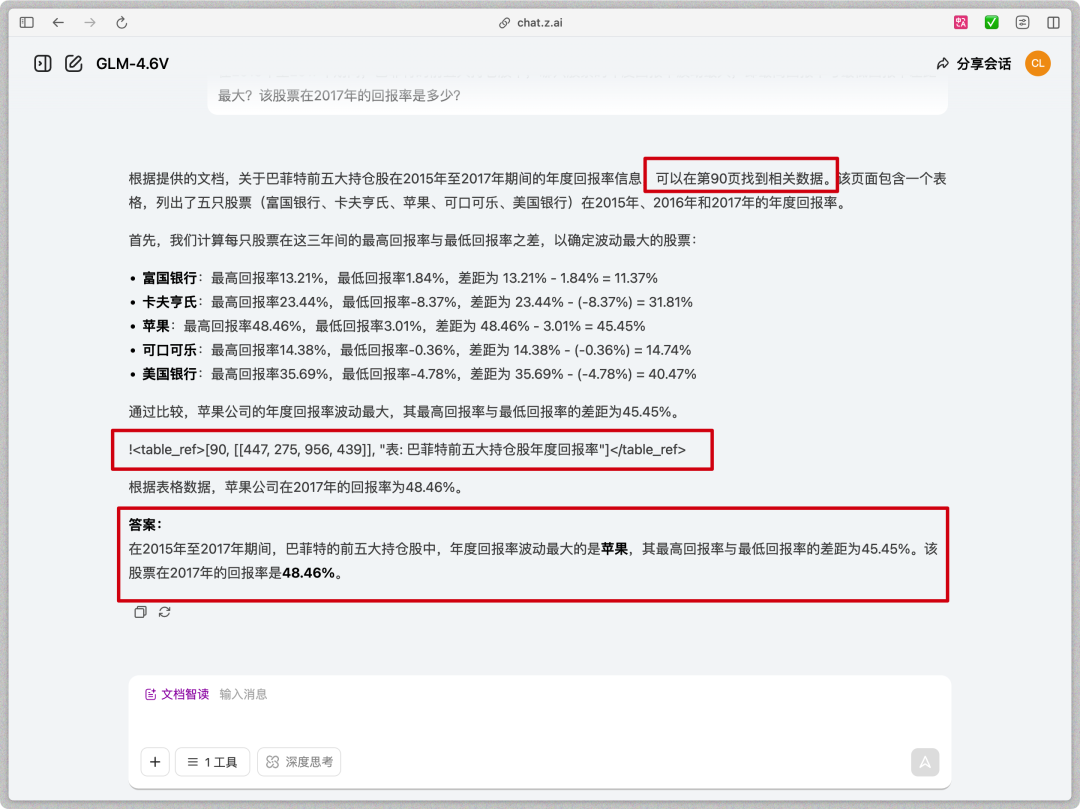Open the 1 工具 tools menu

[x=212, y=762]
